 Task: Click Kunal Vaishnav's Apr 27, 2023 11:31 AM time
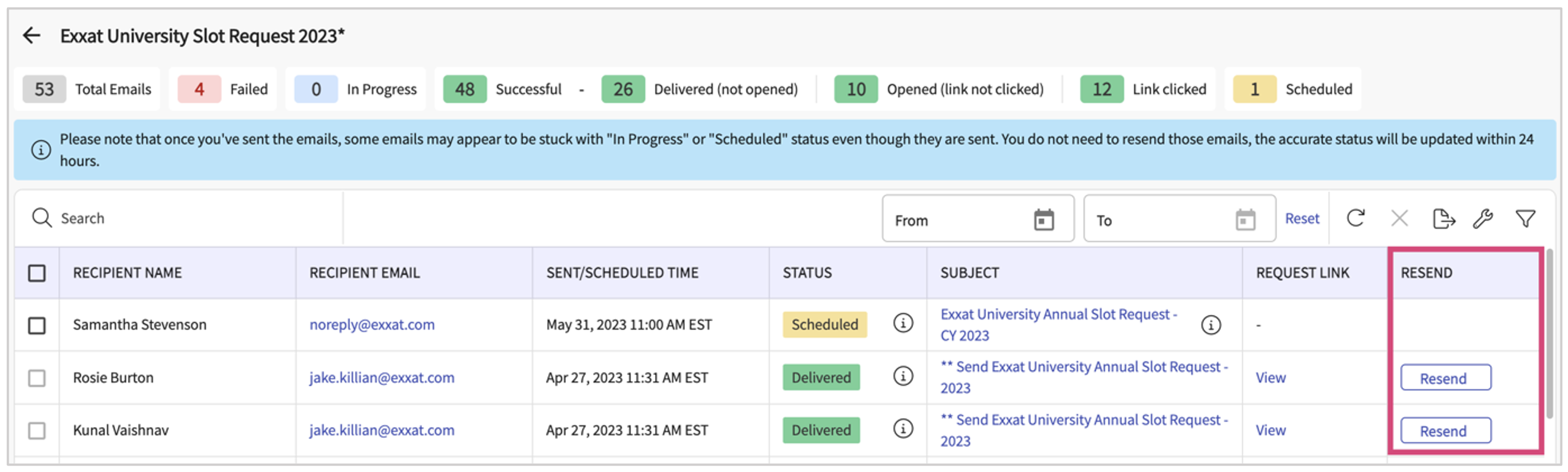tap(627, 430)
